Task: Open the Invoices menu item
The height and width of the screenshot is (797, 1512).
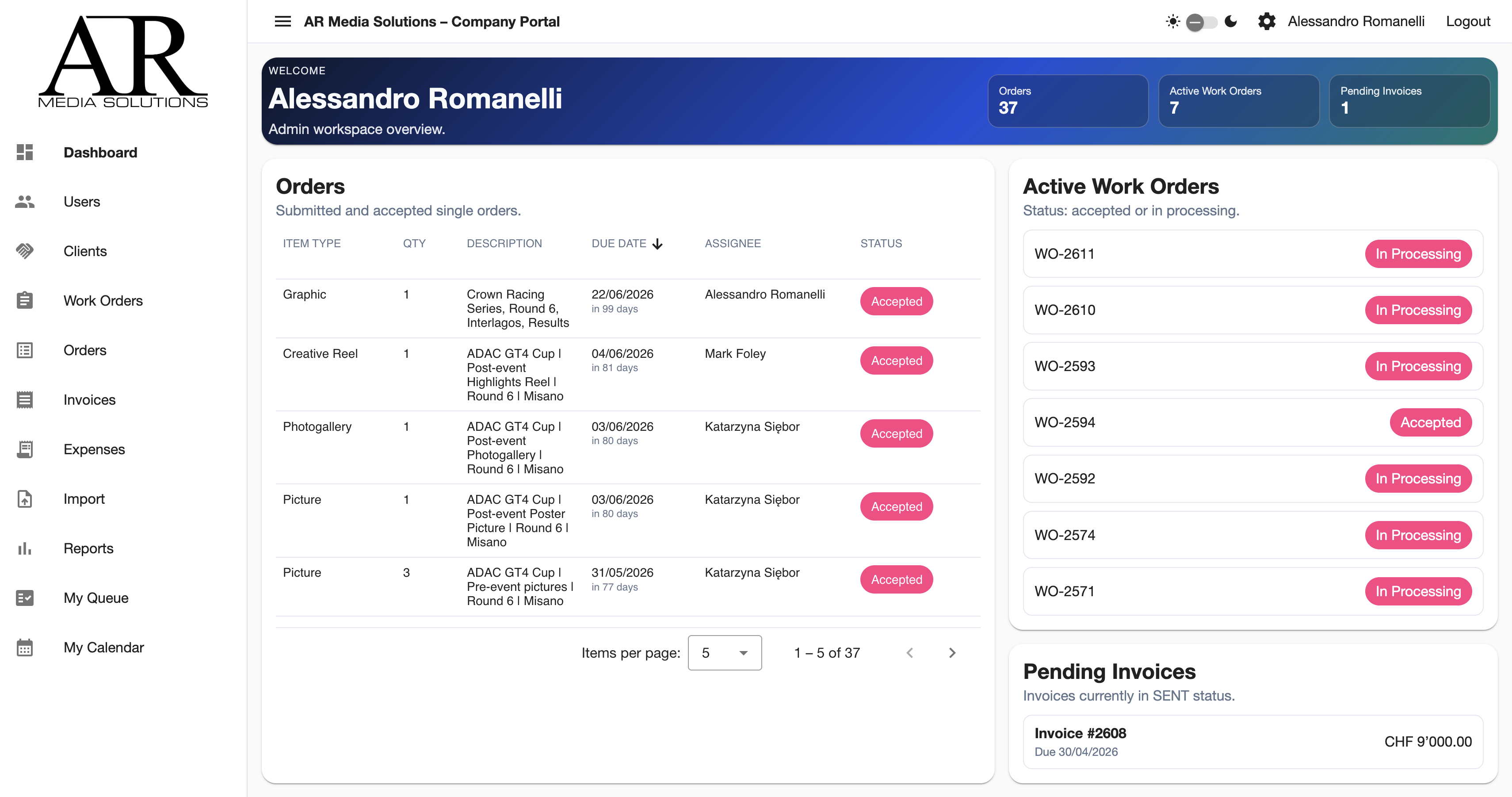Action: [x=89, y=400]
